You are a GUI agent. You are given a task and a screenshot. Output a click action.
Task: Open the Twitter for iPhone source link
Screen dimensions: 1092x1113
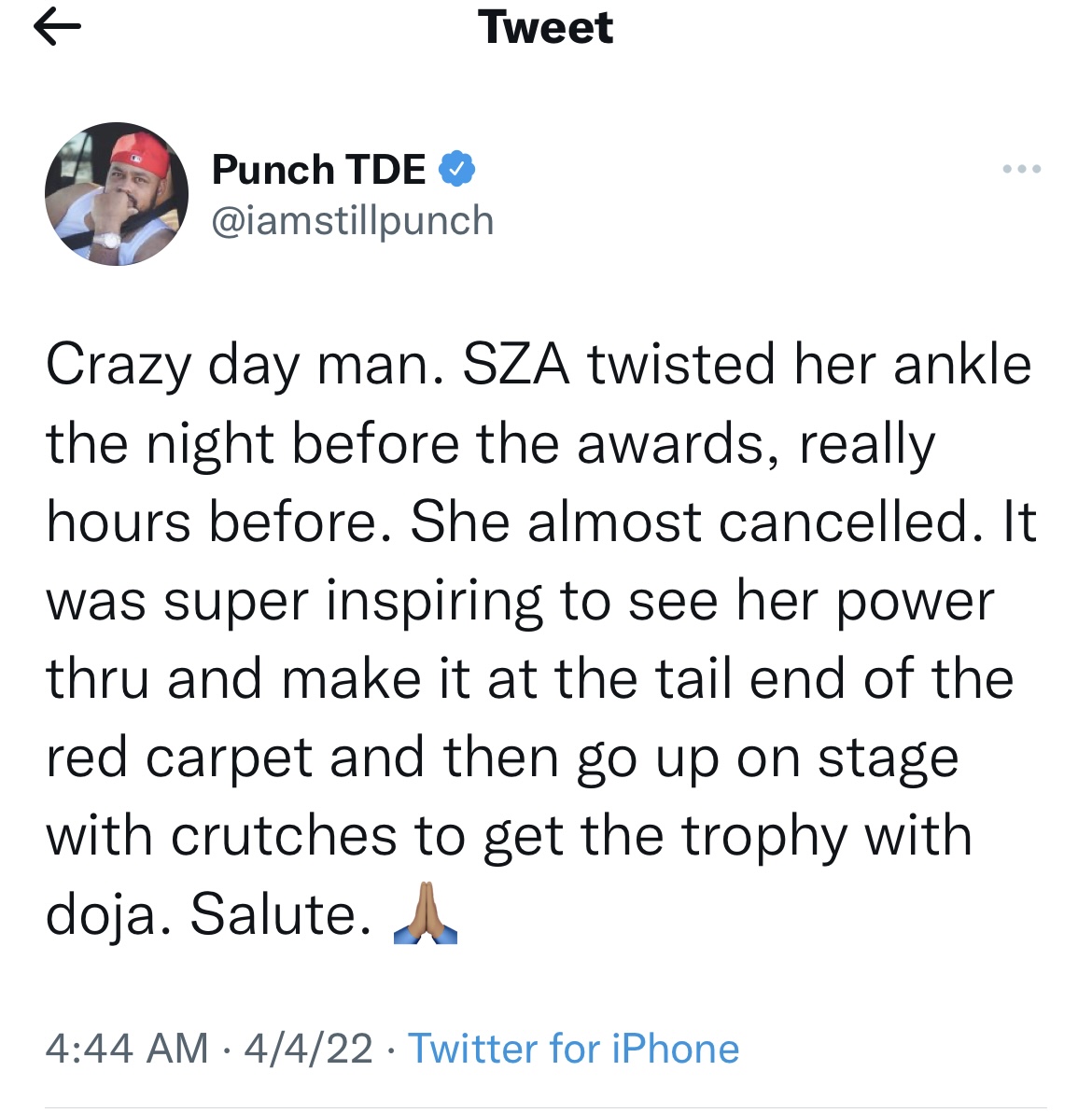[x=573, y=1049]
